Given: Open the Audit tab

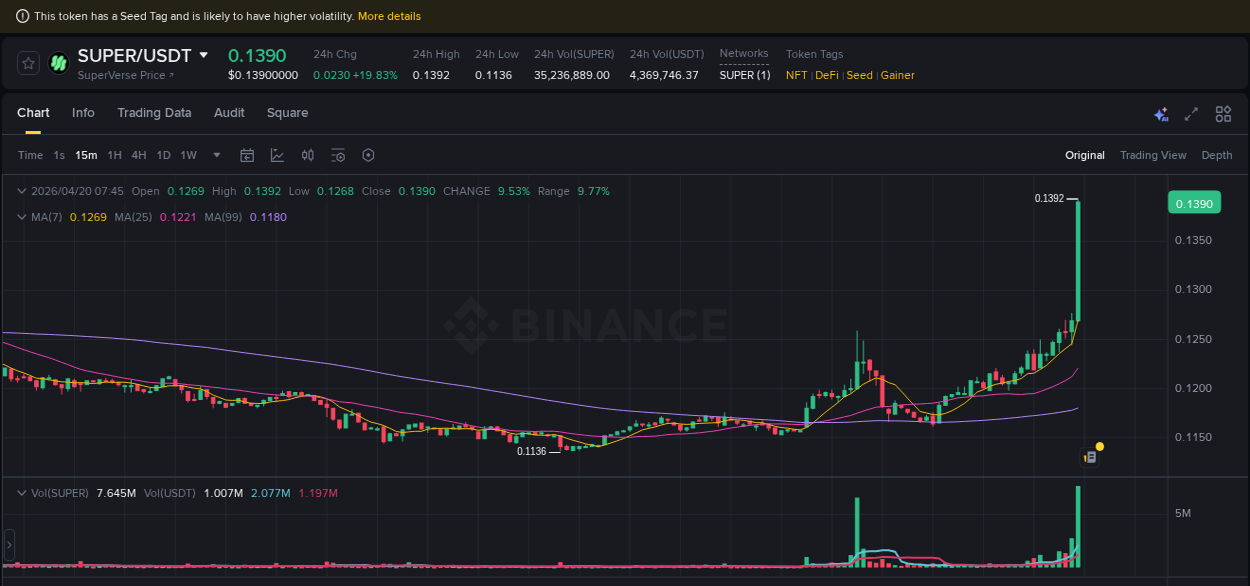Looking at the screenshot, I should [x=229, y=113].
